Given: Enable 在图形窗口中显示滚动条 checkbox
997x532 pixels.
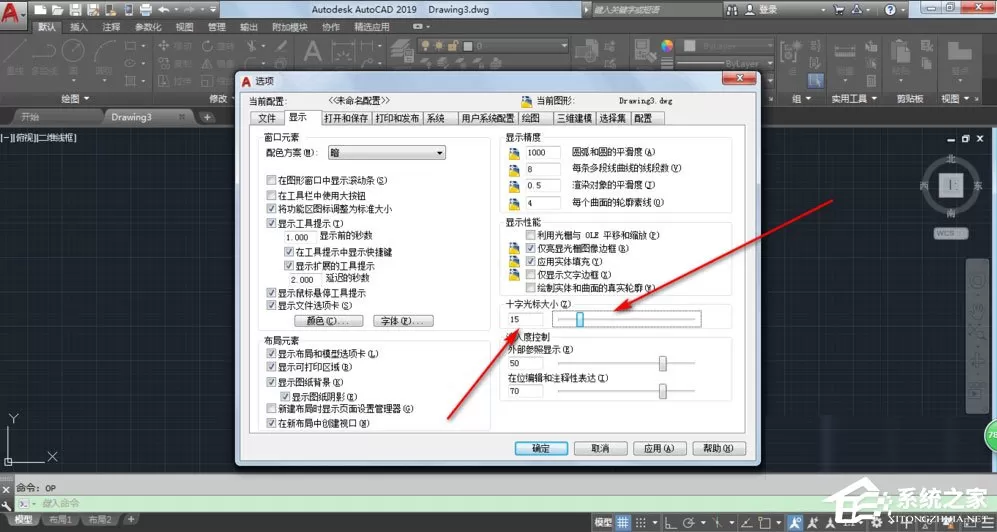Looking at the screenshot, I should pos(272,181).
